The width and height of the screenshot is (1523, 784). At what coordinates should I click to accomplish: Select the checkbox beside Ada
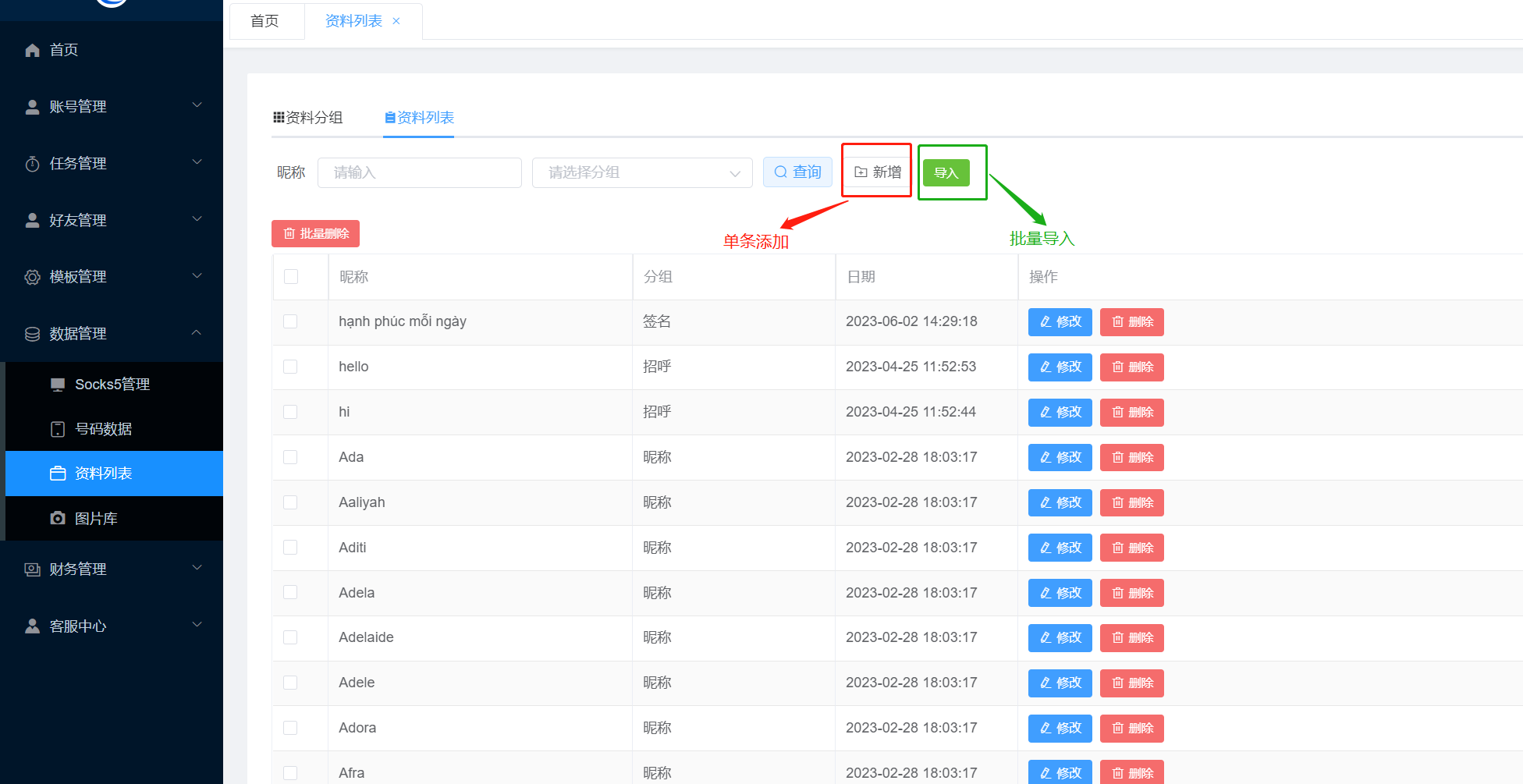(x=290, y=457)
